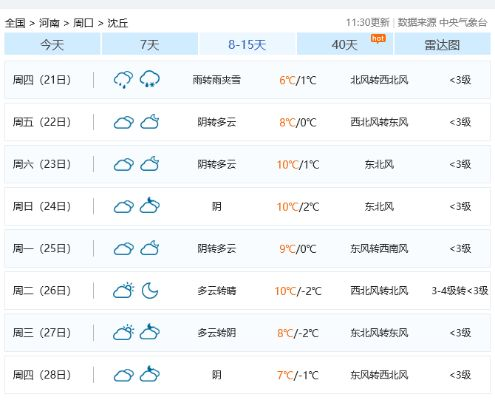Click the temperature 7℃/-1℃
This screenshot has height=400, width=495.
point(298,375)
